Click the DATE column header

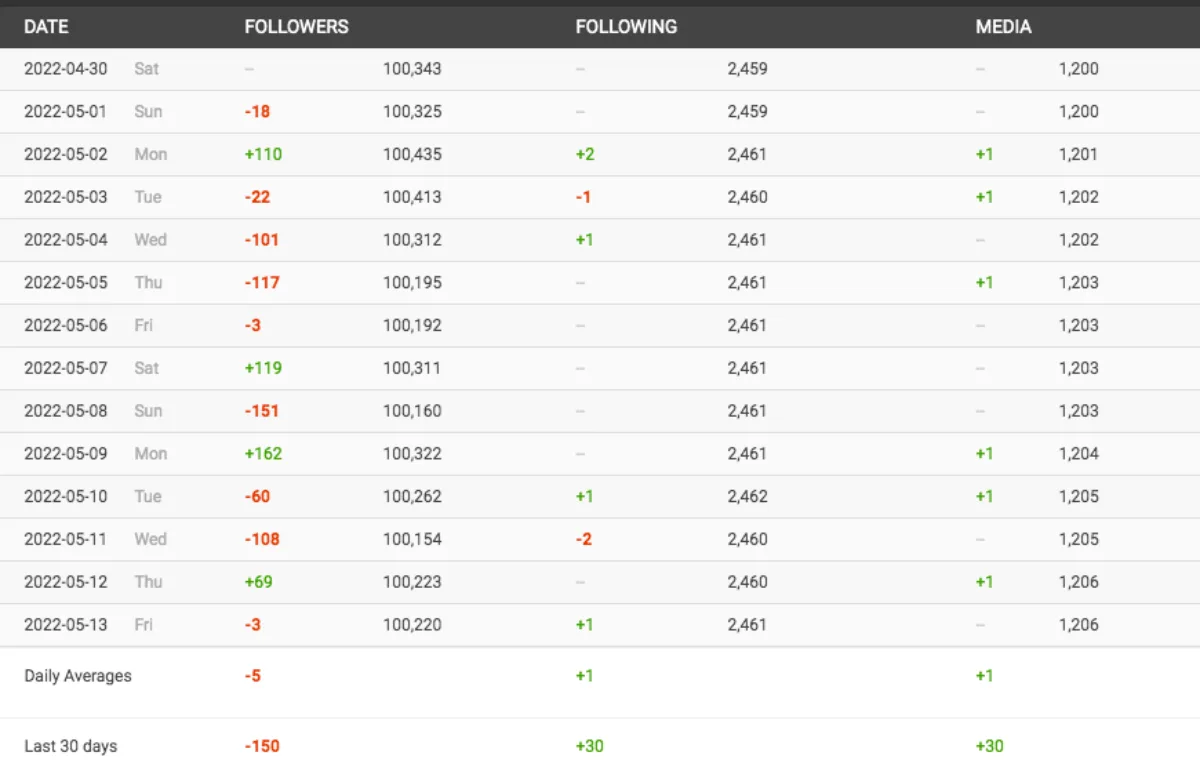click(46, 27)
